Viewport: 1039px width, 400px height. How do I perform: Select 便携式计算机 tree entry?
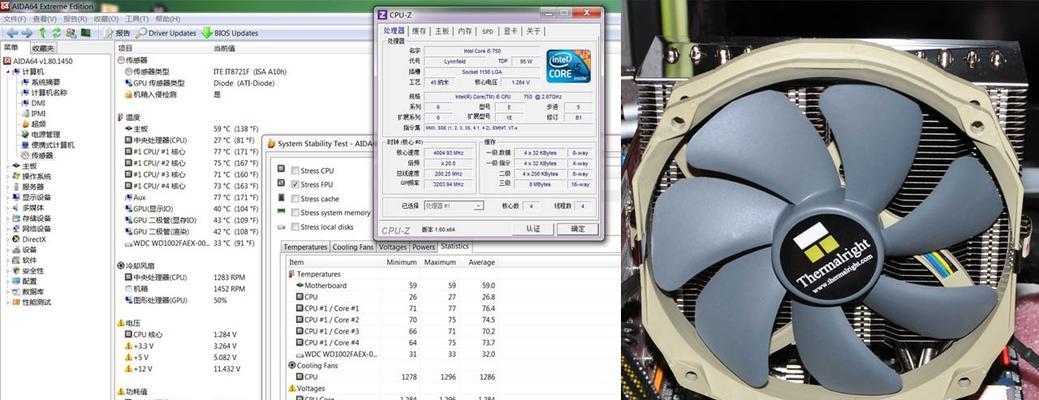[x=48, y=145]
